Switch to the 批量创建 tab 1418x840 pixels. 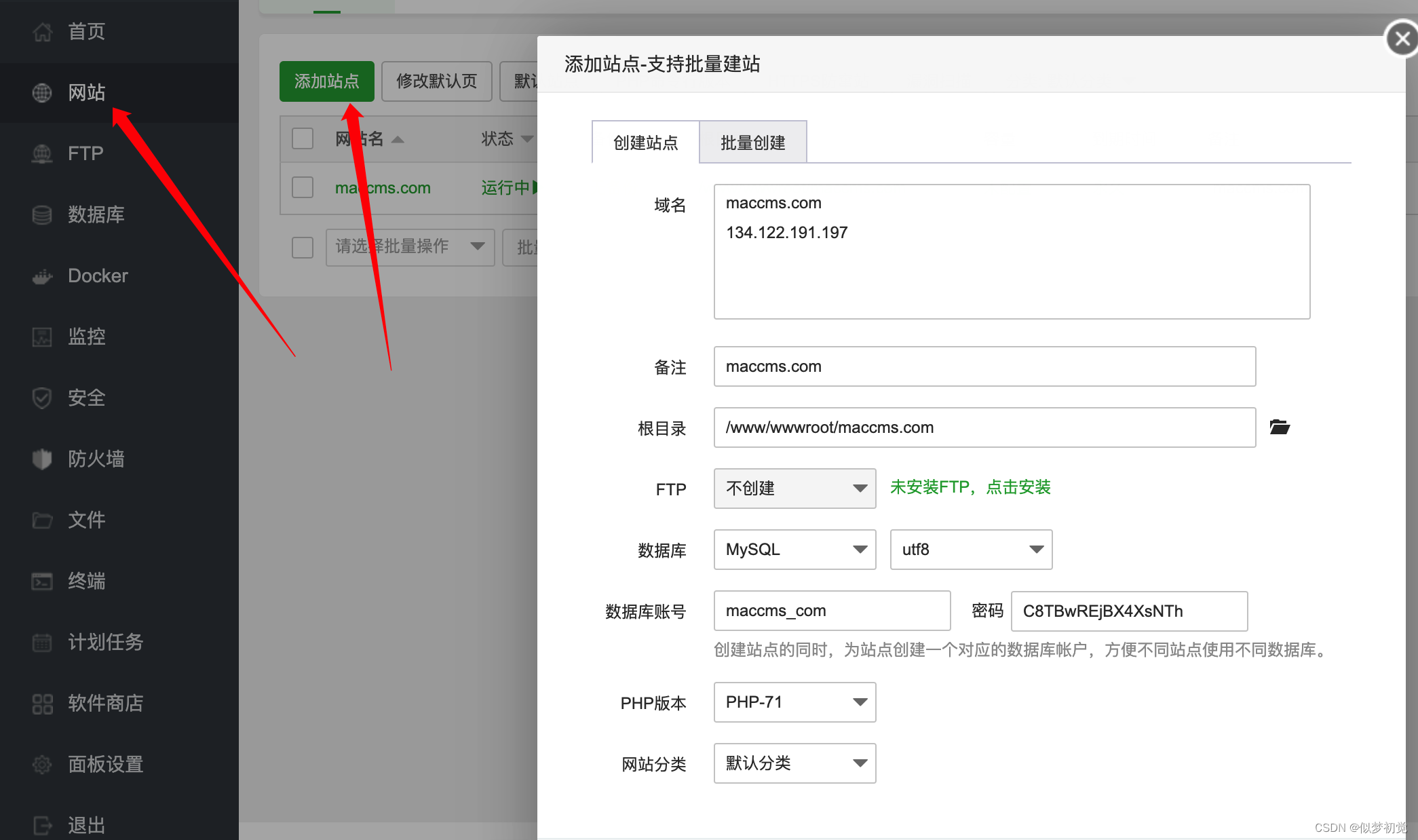point(752,142)
